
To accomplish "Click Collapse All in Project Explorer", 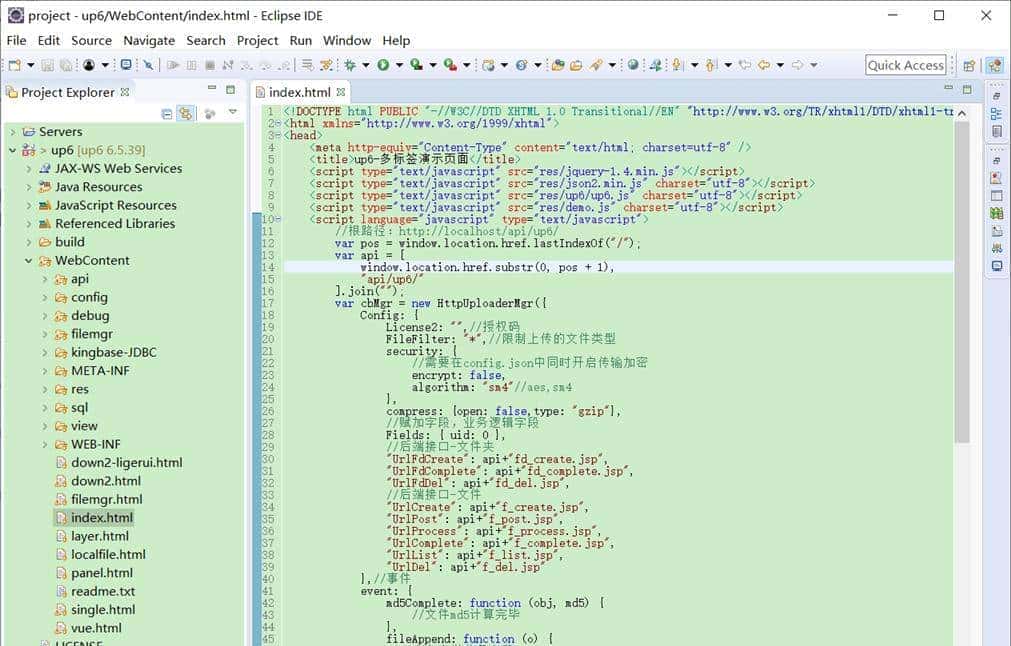I will click(167, 114).
